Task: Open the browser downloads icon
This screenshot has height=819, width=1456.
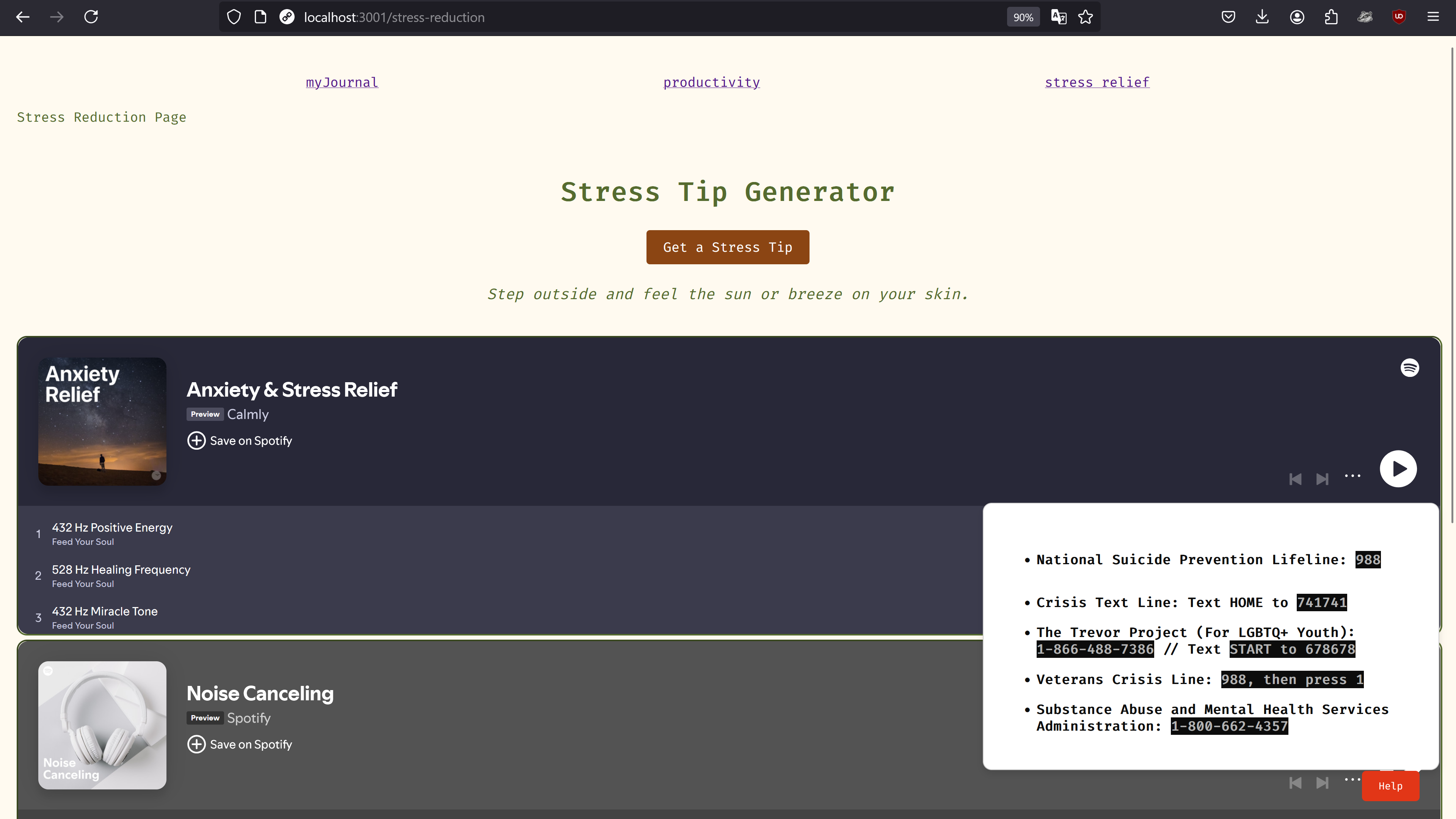Action: 1262,17
